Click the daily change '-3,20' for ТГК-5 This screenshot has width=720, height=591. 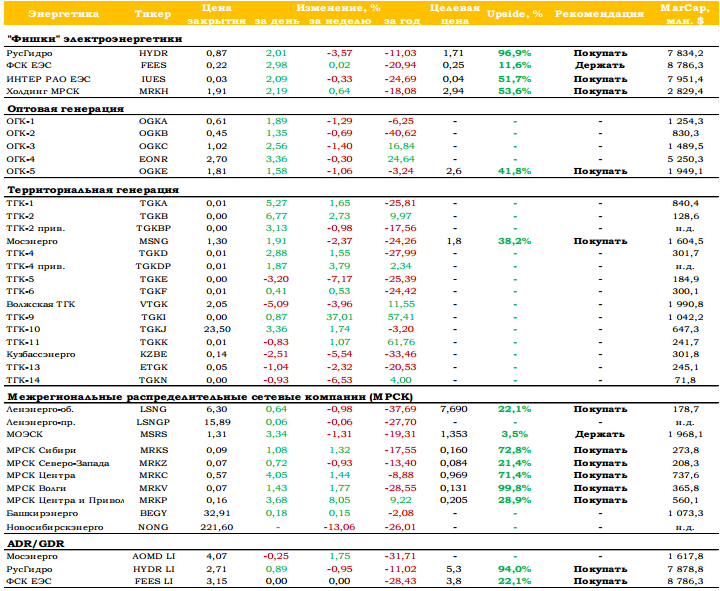click(276, 279)
